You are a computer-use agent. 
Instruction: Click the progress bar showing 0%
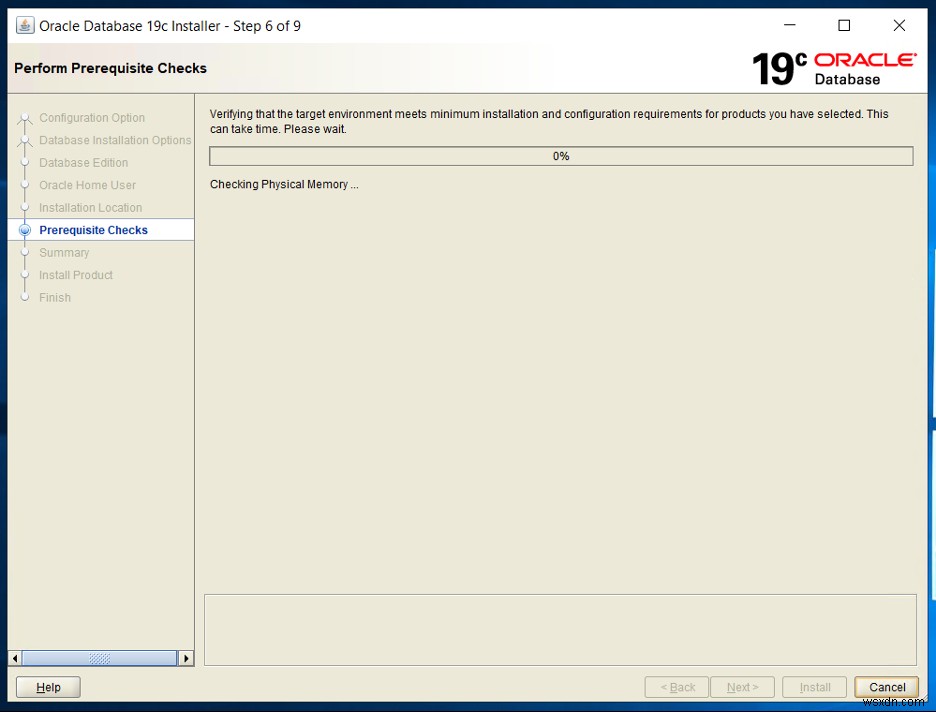[x=560, y=156]
